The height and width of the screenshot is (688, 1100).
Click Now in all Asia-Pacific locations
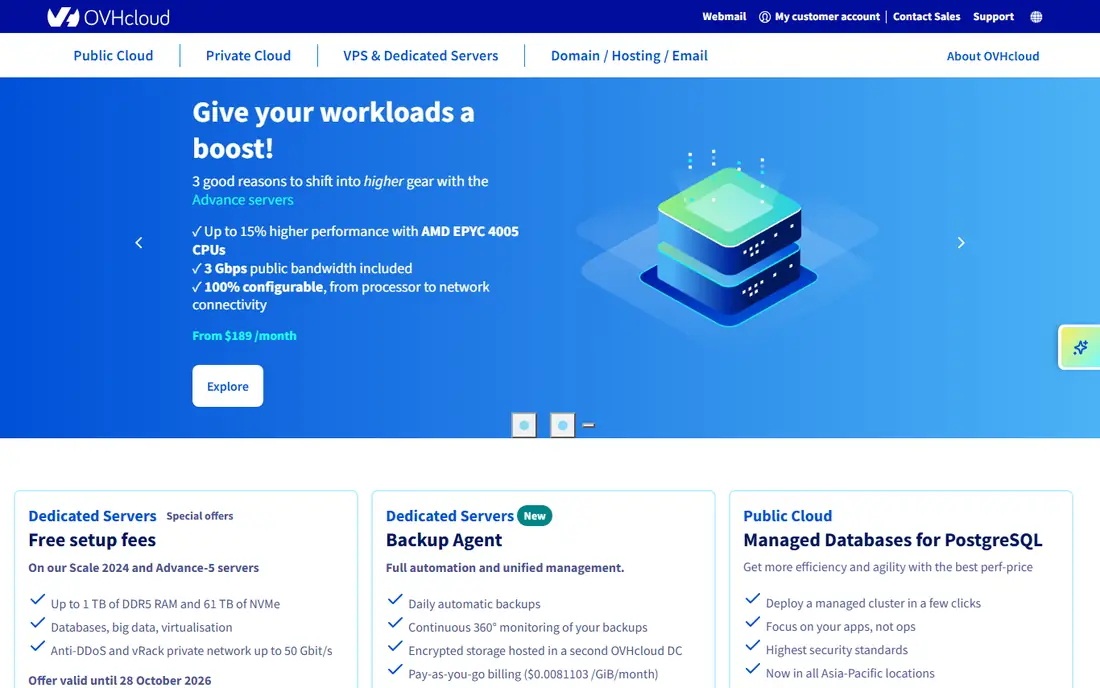coord(850,673)
